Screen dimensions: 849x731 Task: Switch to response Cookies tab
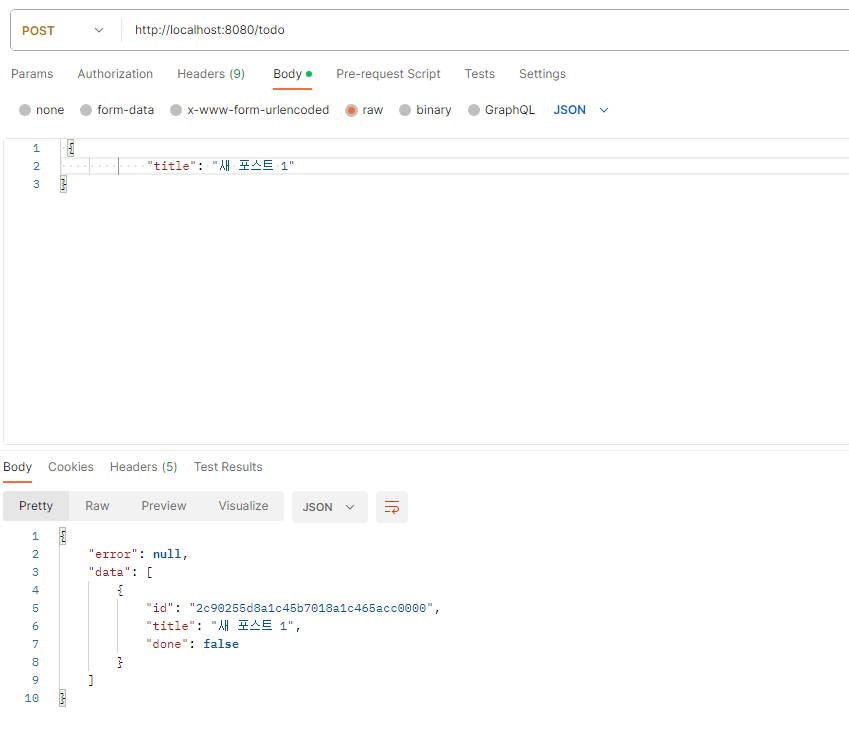click(70, 467)
